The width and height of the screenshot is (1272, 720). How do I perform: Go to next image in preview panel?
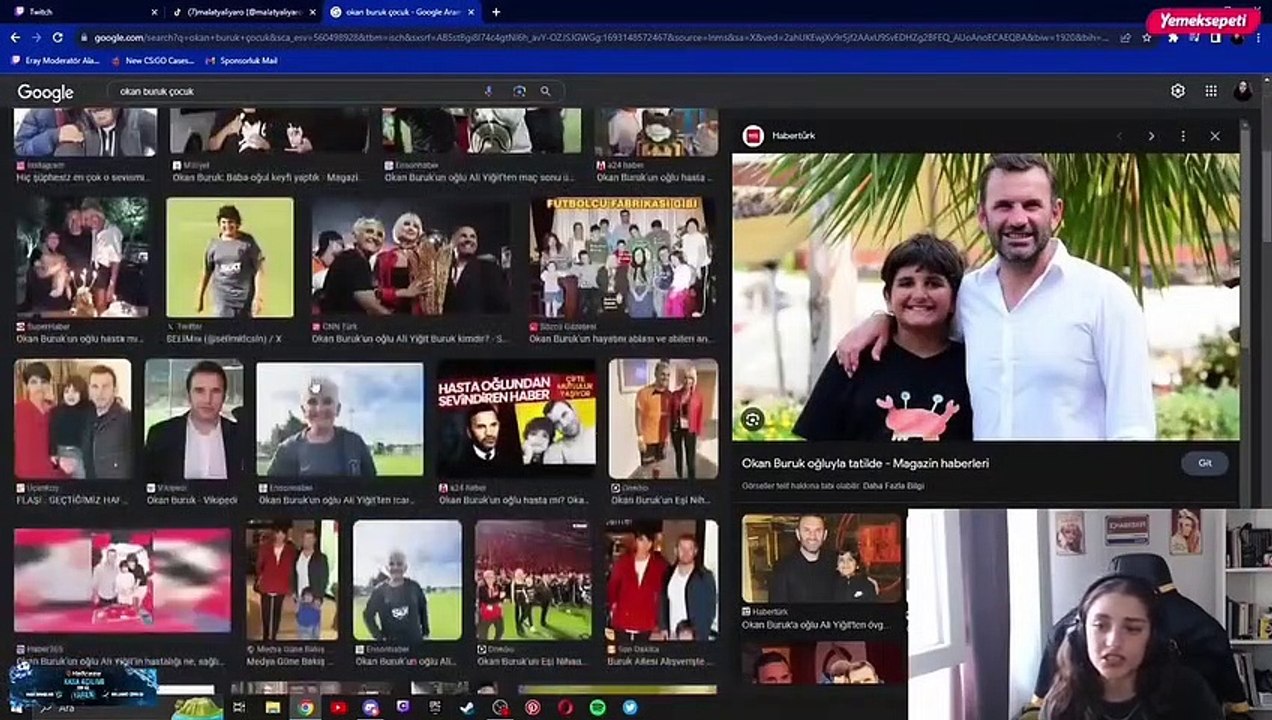pos(1151,136)
